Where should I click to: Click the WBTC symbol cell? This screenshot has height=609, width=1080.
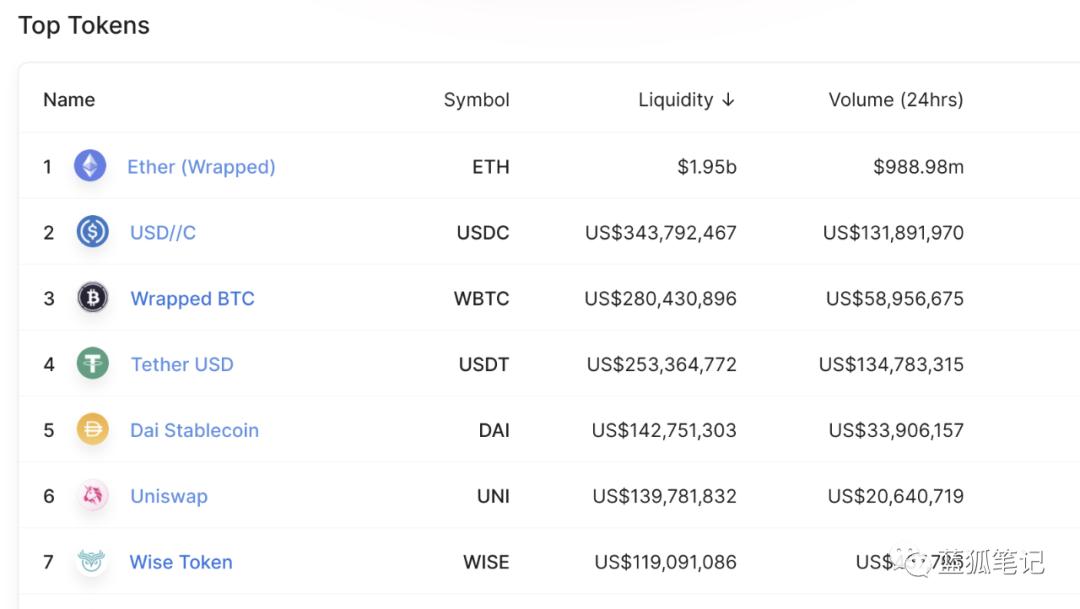[481, 298]
